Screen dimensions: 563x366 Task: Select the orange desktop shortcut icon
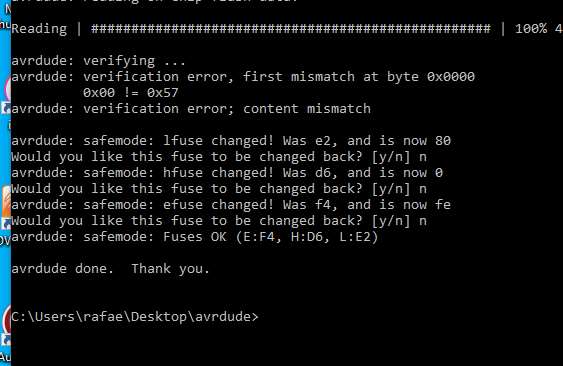(6, 201)
